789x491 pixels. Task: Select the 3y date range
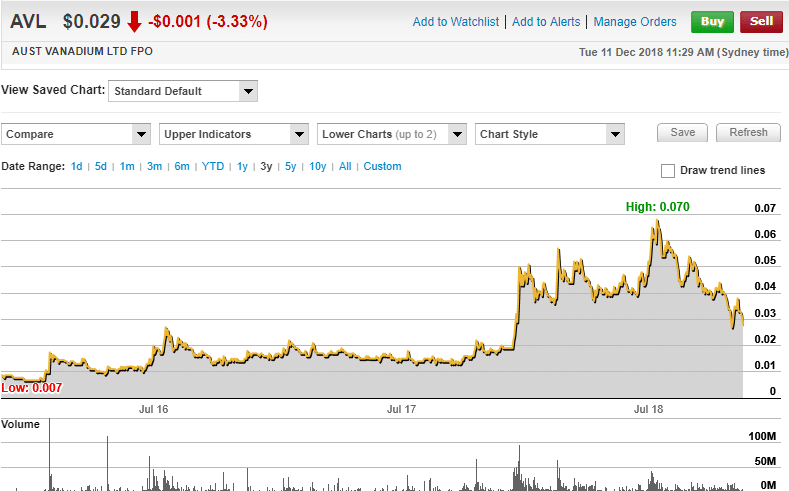click(x=266, y=167)
